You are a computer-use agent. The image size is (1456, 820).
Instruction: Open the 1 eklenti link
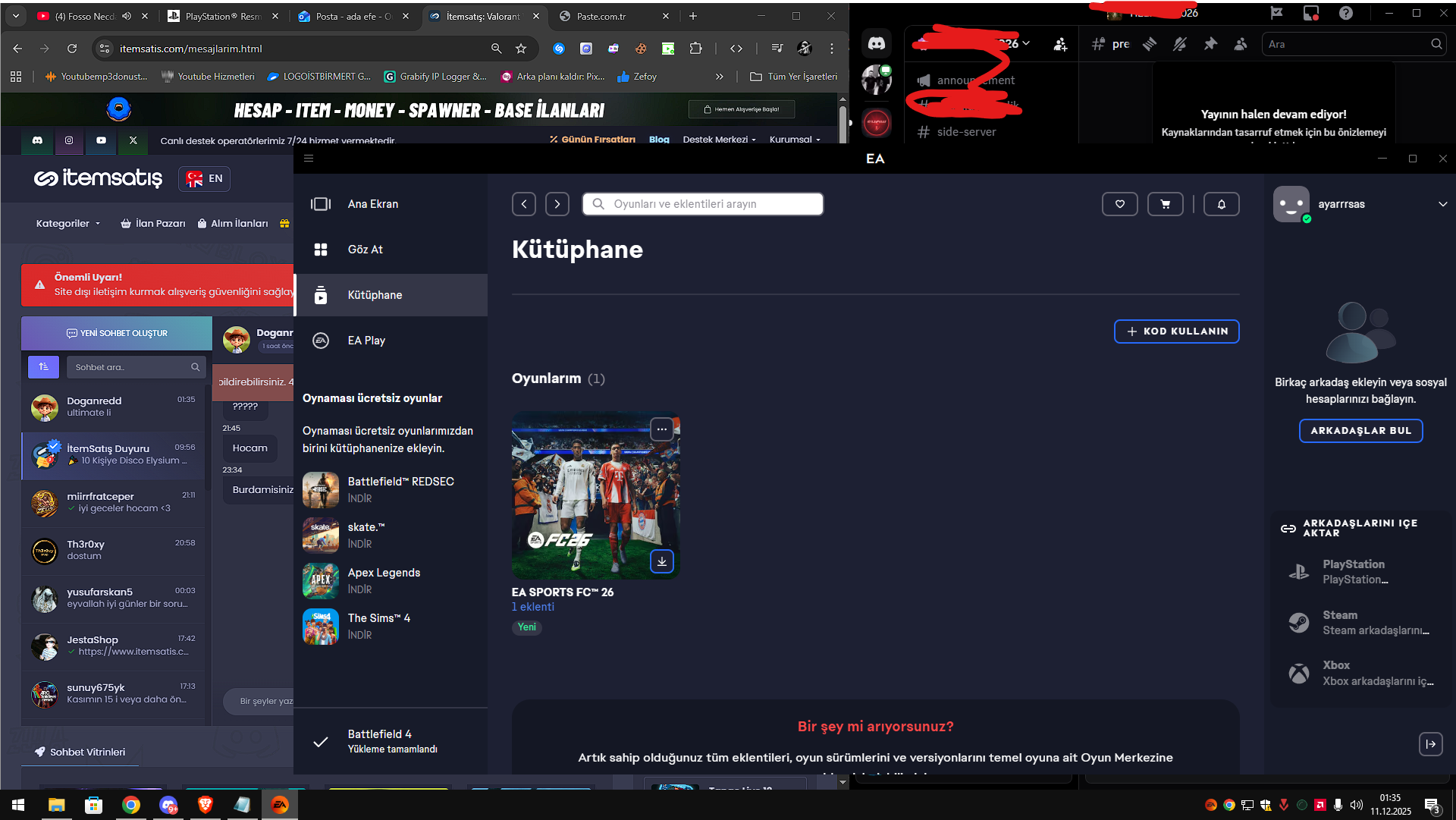point(533,607)
